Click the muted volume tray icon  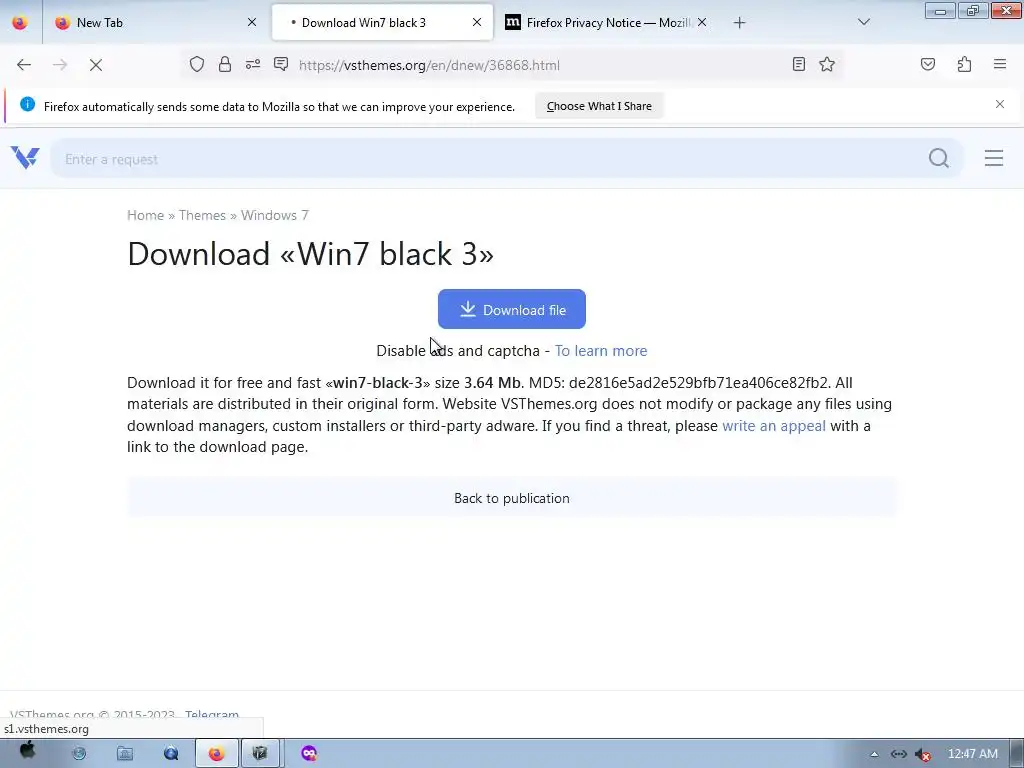(922, 754)
